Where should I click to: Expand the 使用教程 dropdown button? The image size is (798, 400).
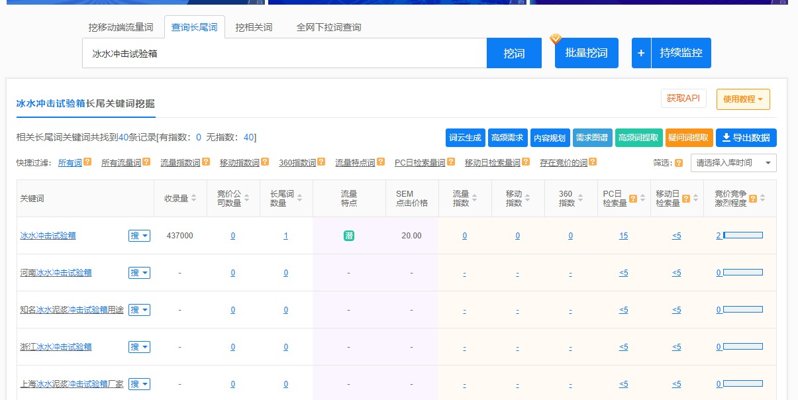point(743,99)
